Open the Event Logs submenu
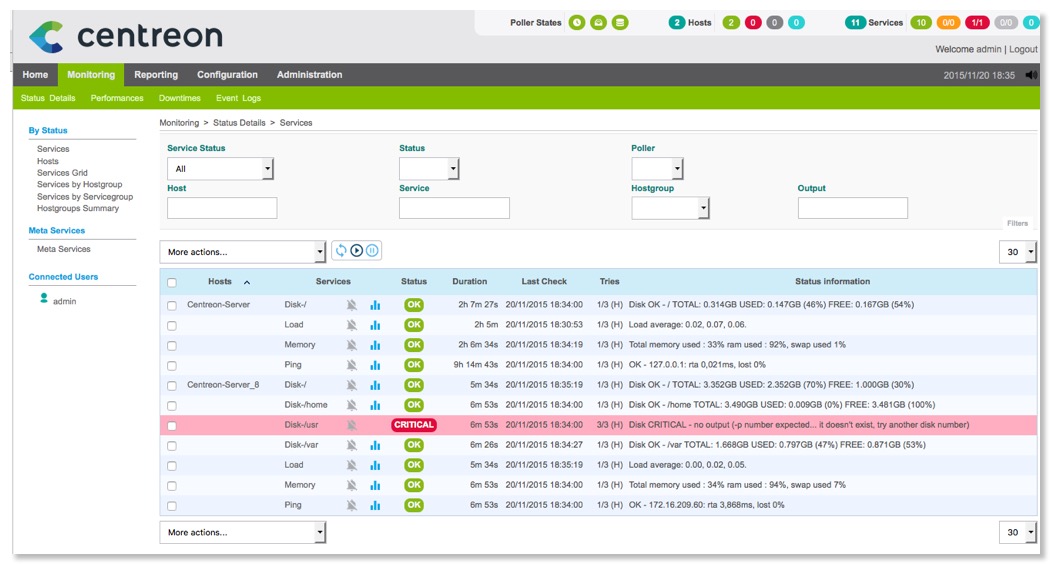This screenshot has width=1050, height=564. pos(238,98)
